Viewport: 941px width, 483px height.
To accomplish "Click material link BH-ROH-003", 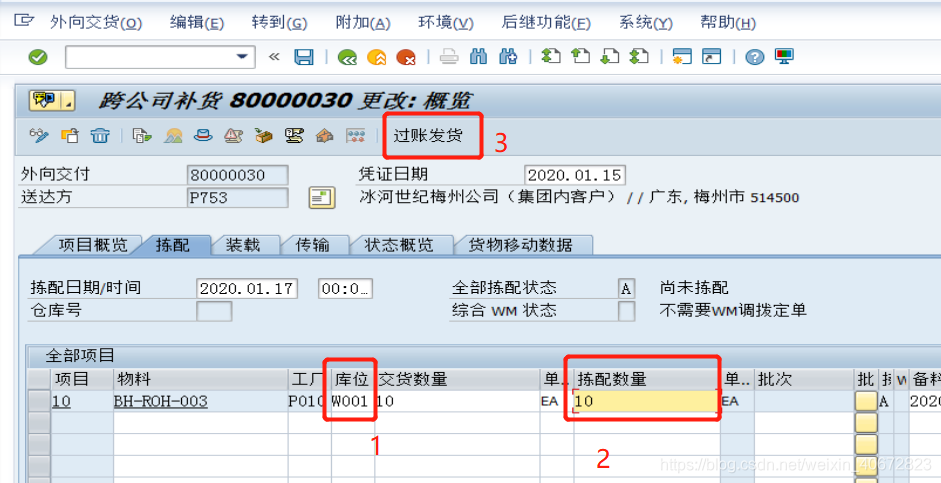I will pyautogui.click(x=161, y=401).
